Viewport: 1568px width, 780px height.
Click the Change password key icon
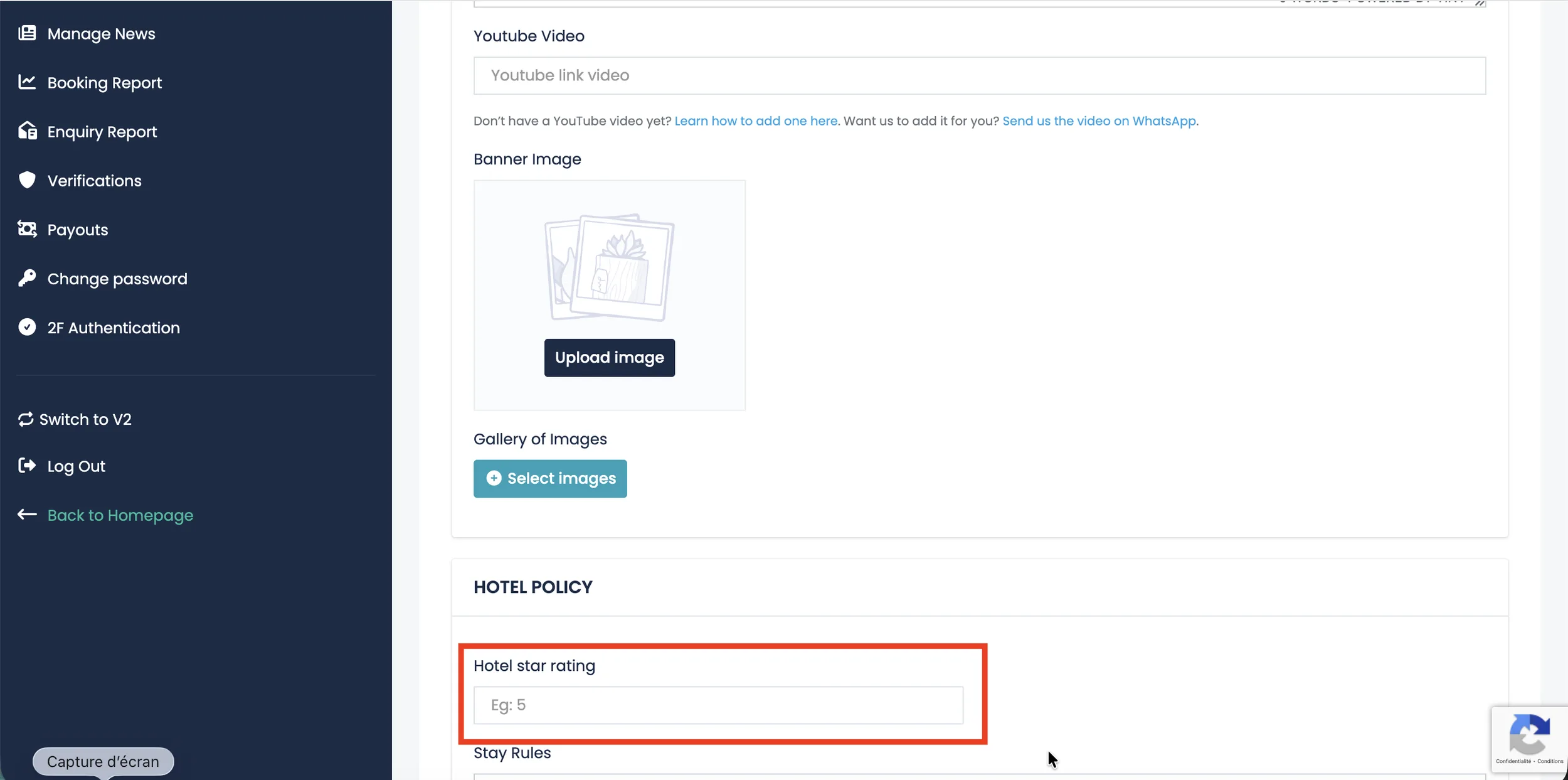click(x=27, y=278)
